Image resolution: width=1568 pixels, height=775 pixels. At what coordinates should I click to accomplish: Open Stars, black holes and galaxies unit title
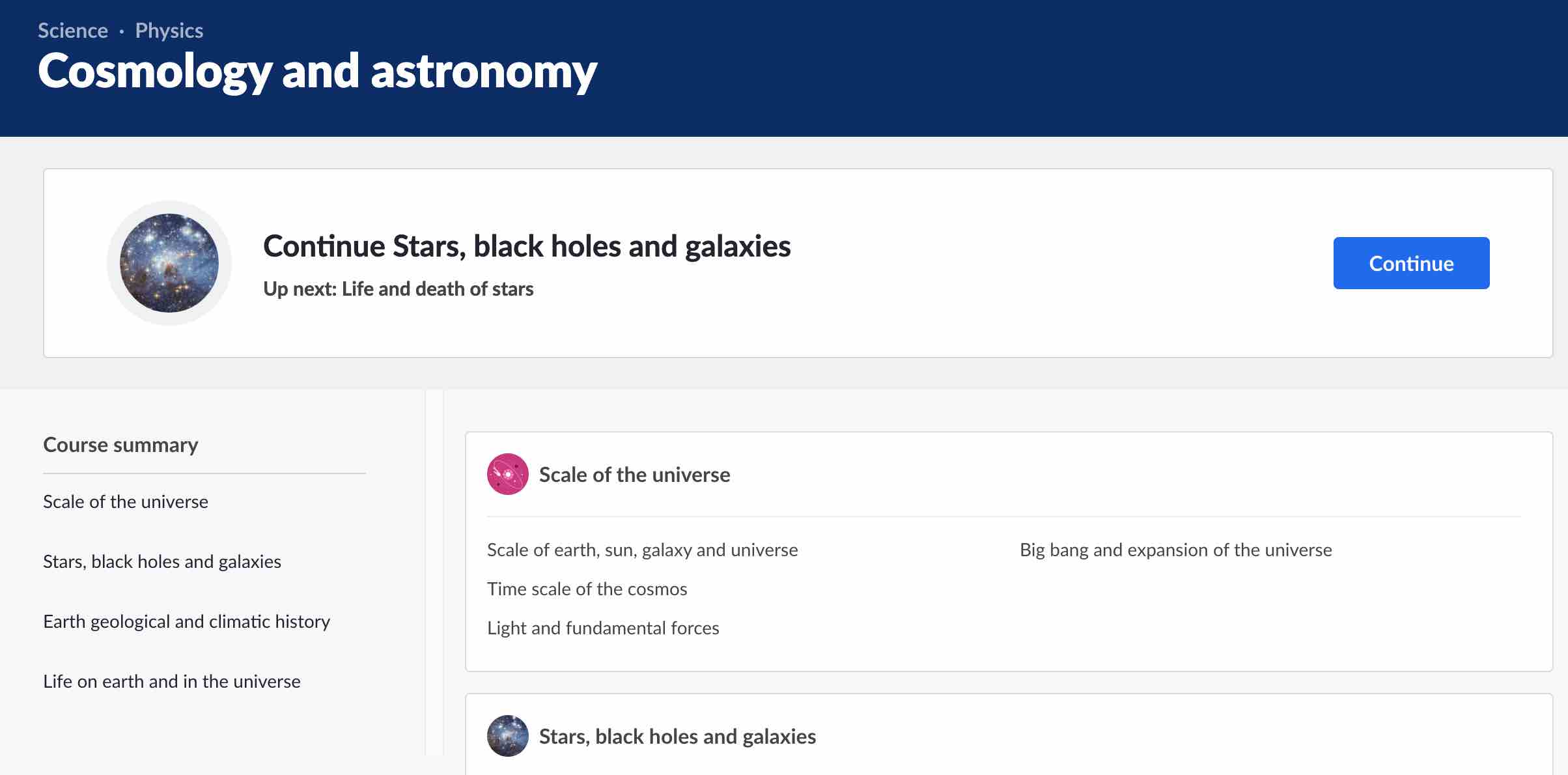[677, 737]
